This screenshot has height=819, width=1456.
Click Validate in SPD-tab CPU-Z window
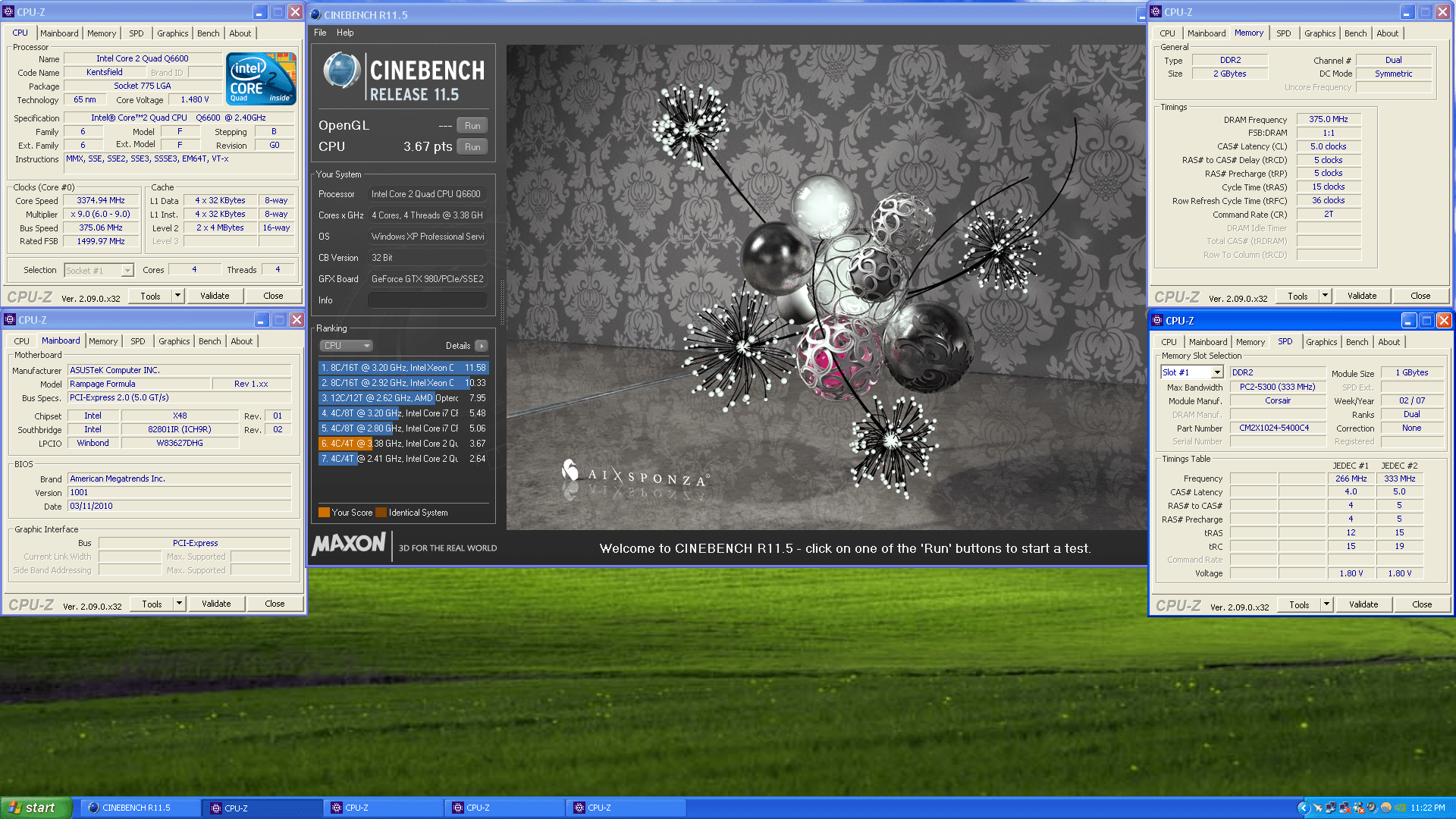1363,604
